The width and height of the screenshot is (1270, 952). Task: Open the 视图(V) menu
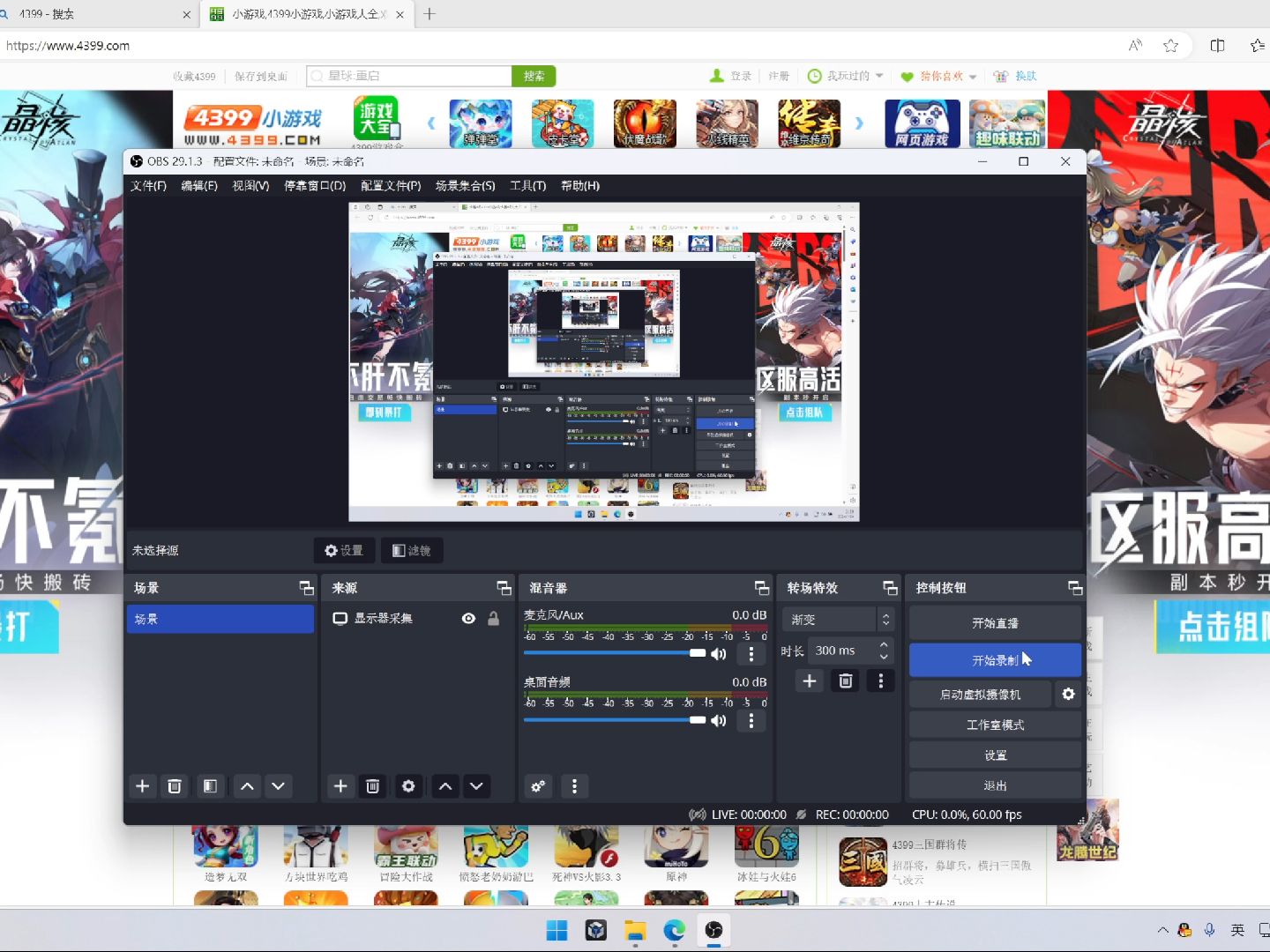tap(250, 186)
